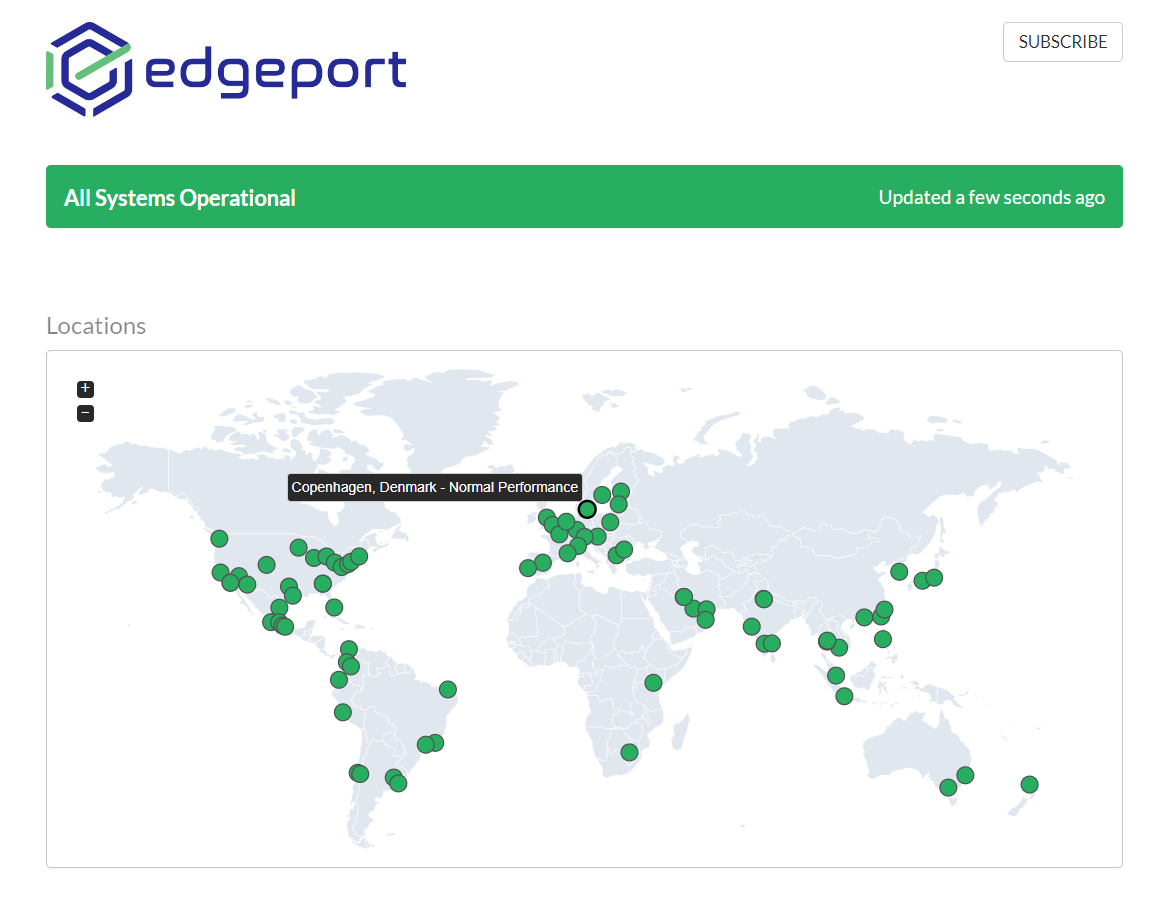The image size is (1163, 897).
Task: Click the edgeport wordmark text
Action: click(x=276, y=69)
